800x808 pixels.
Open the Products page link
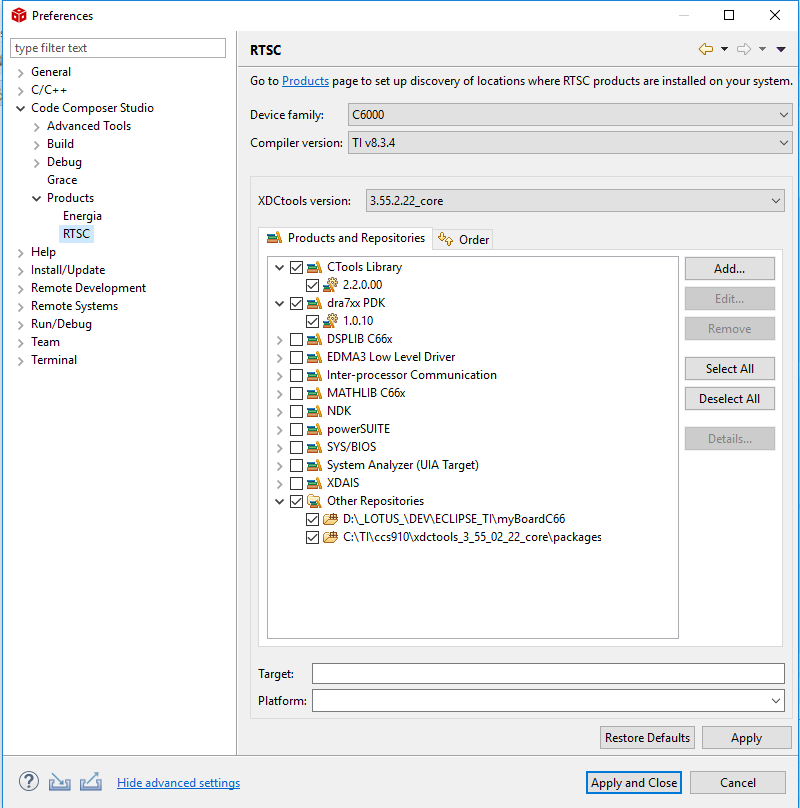(x=305, y=81)
